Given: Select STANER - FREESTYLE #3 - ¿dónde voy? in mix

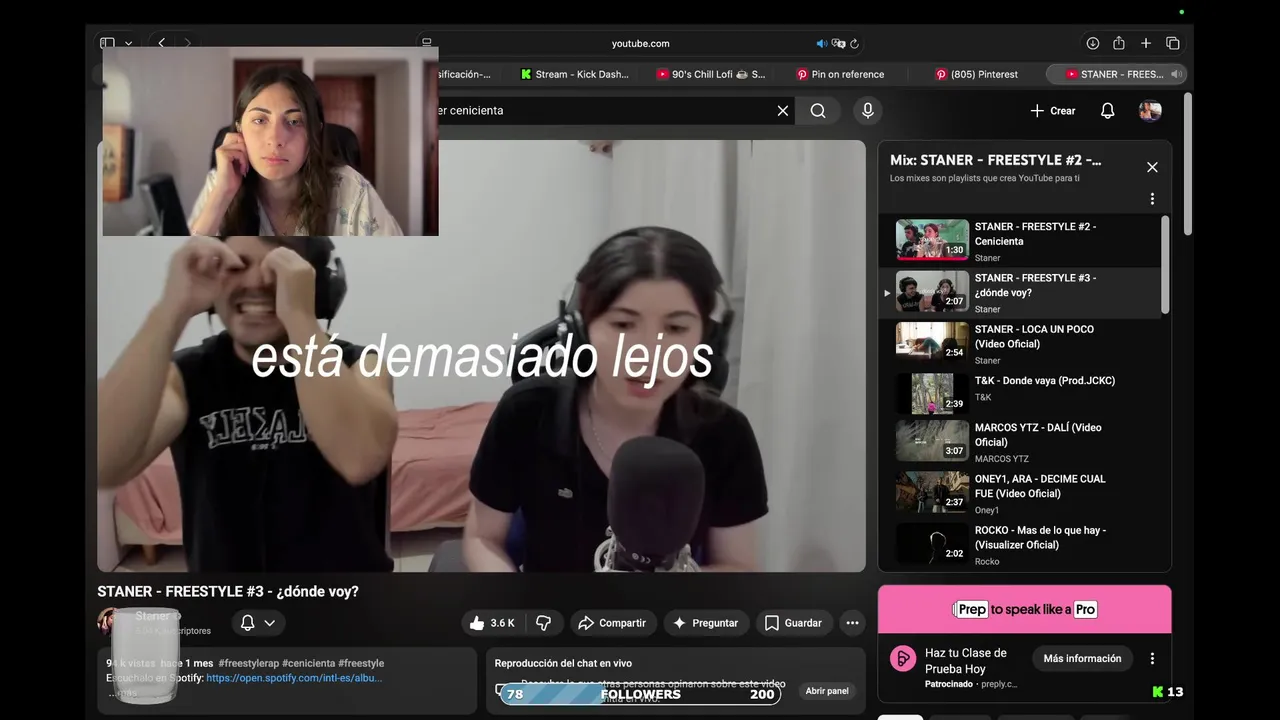Looking at the screenshot, I should tap(1020, 293).
